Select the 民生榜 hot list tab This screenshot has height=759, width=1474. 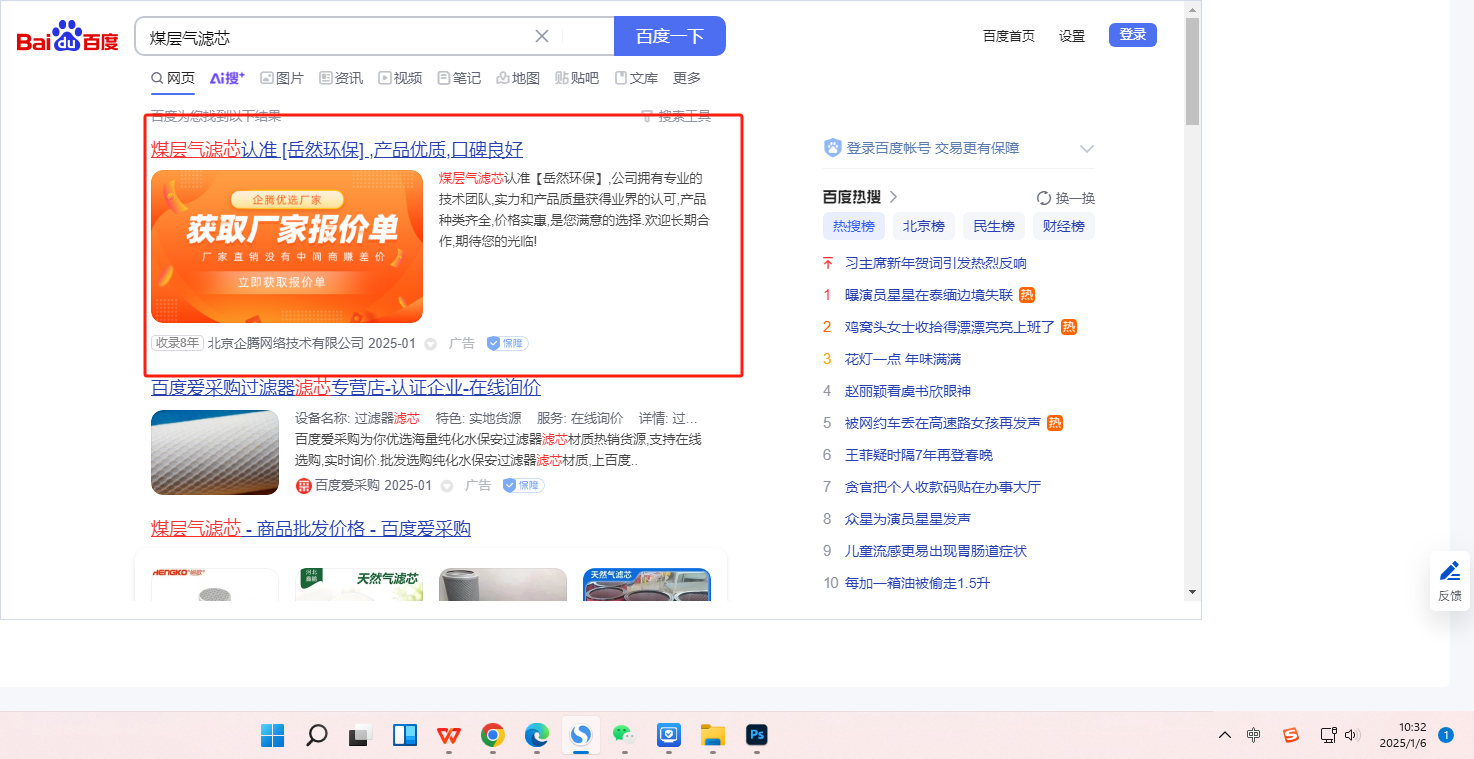[994, 226]
